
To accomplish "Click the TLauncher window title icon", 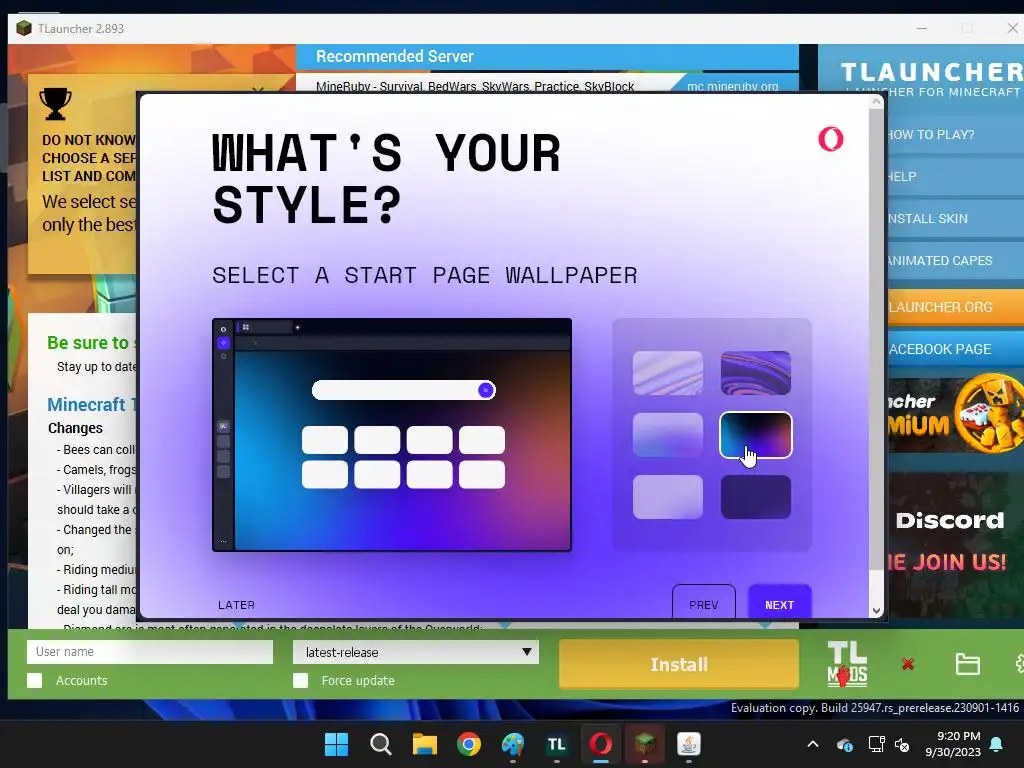I will [24, 28].
